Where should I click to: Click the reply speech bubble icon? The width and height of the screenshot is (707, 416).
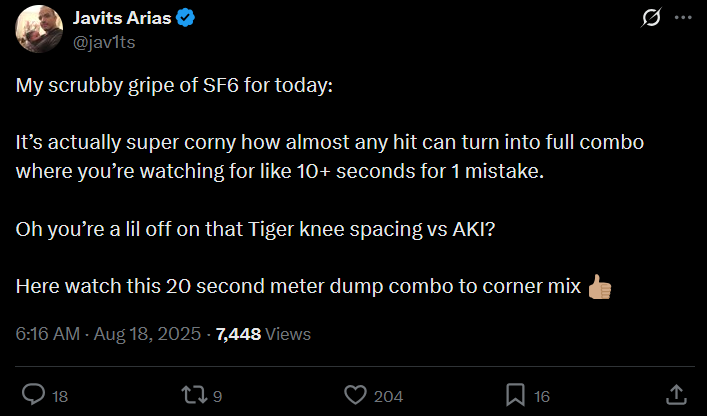point(33,395)
